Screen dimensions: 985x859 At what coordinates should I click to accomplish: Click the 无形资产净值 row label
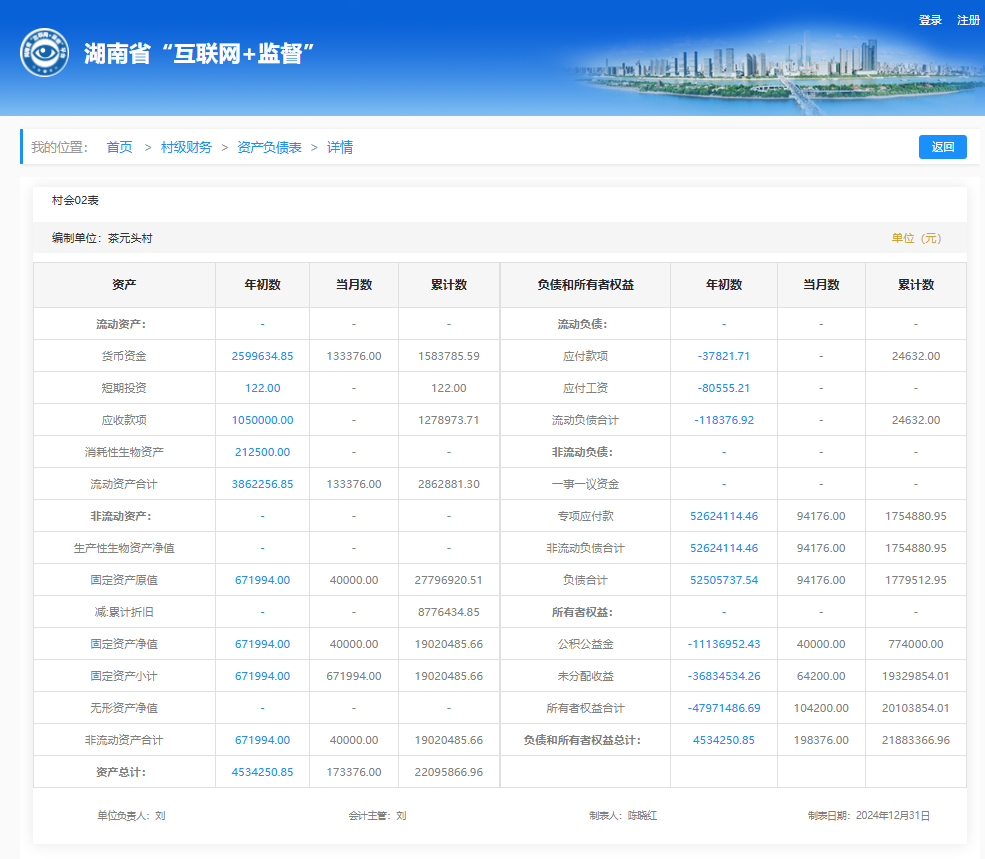point(124,709)
